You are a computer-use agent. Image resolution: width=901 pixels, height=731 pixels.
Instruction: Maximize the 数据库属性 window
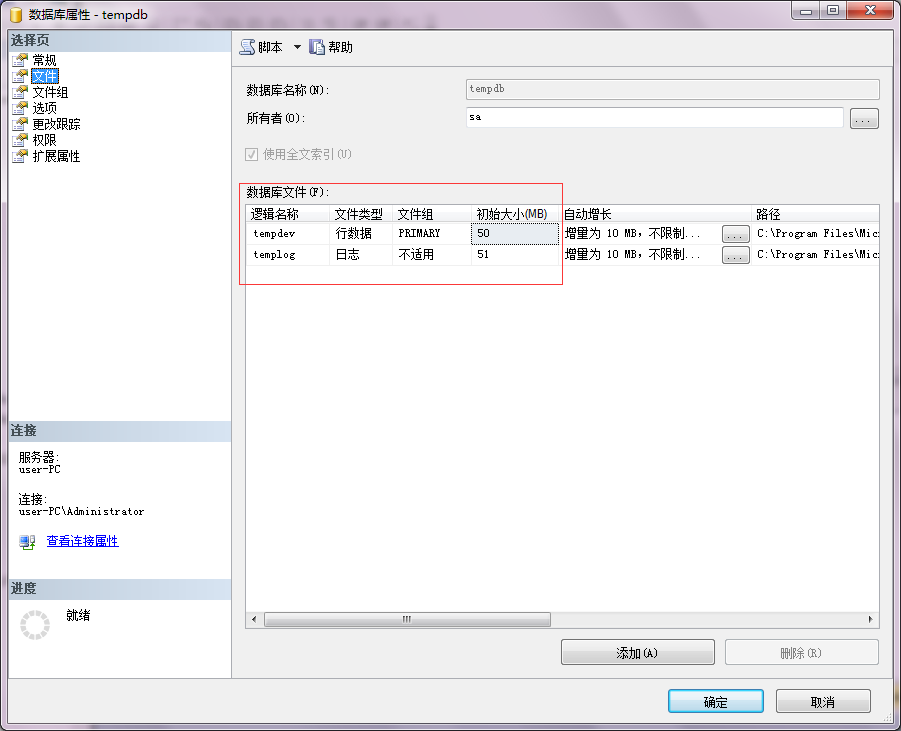833,10
